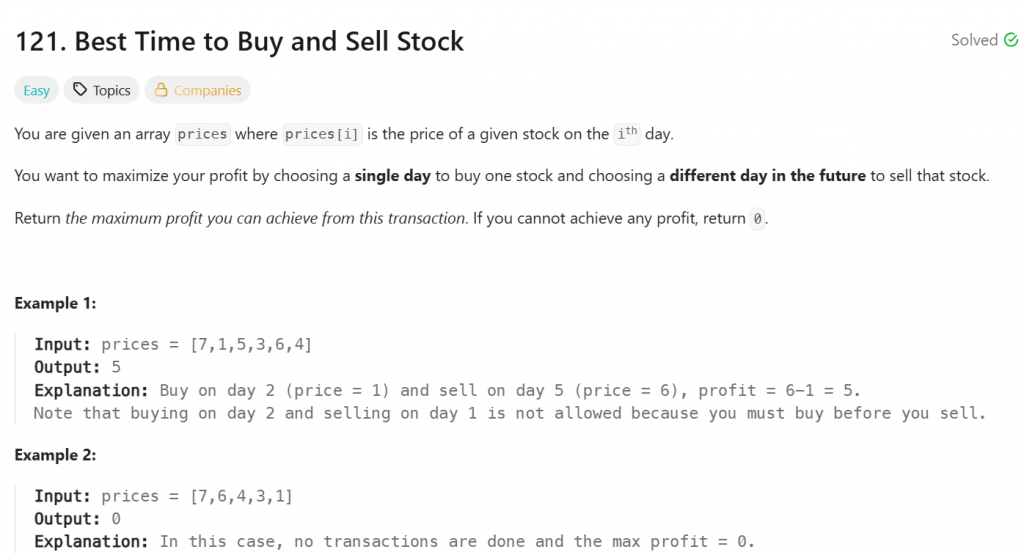The width and height of the screenshot is (1024, 555).
Task: Click the lock icon on Companies
Action: pos(161,89)
